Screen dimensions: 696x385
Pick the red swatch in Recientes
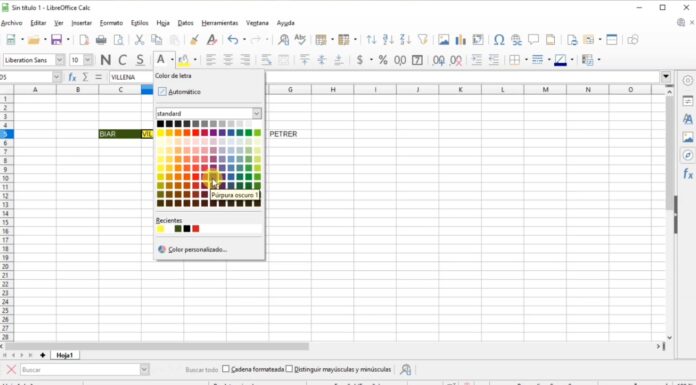click(x=196, y=229)
